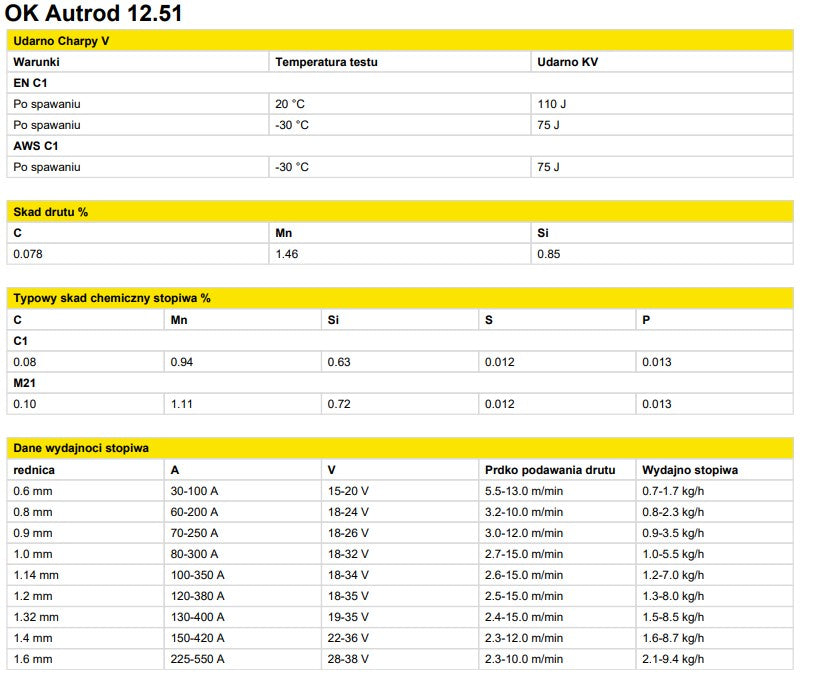Select the 15-20 V voltage cell

point(348,491)
